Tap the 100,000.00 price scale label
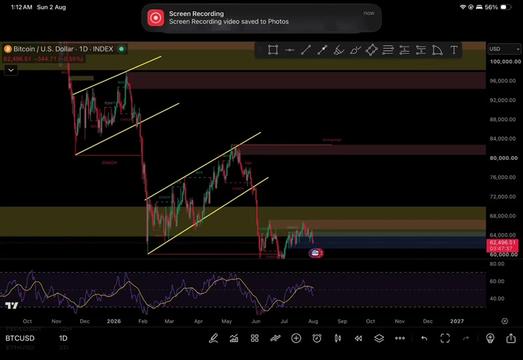The width and height of the screenshot is (523, 360). (505, 62)
